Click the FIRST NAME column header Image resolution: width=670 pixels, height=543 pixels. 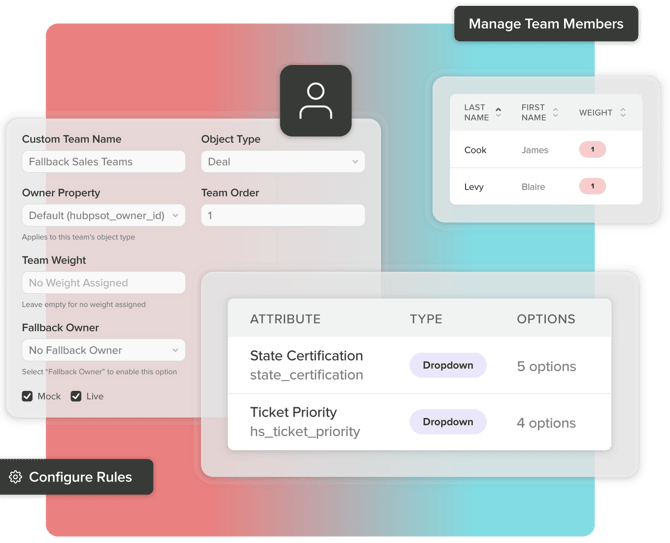tap(533, 112)
